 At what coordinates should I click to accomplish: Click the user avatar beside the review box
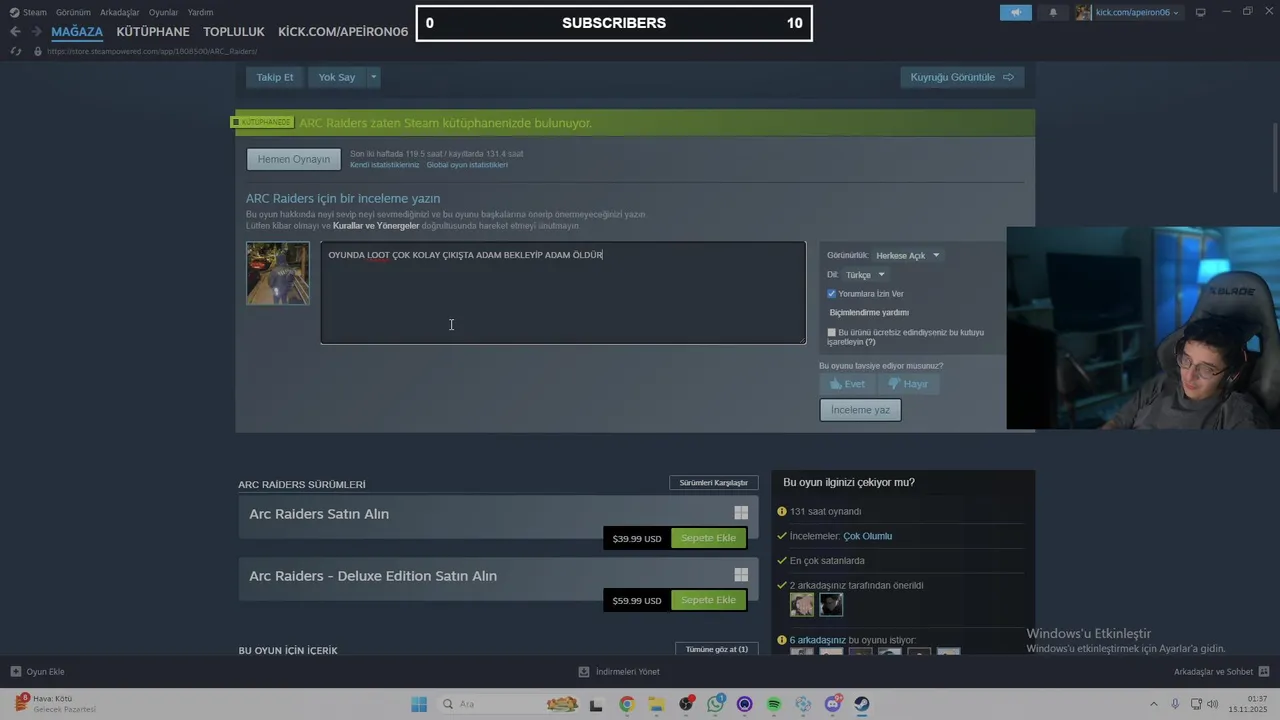click(x=278, y=273)
